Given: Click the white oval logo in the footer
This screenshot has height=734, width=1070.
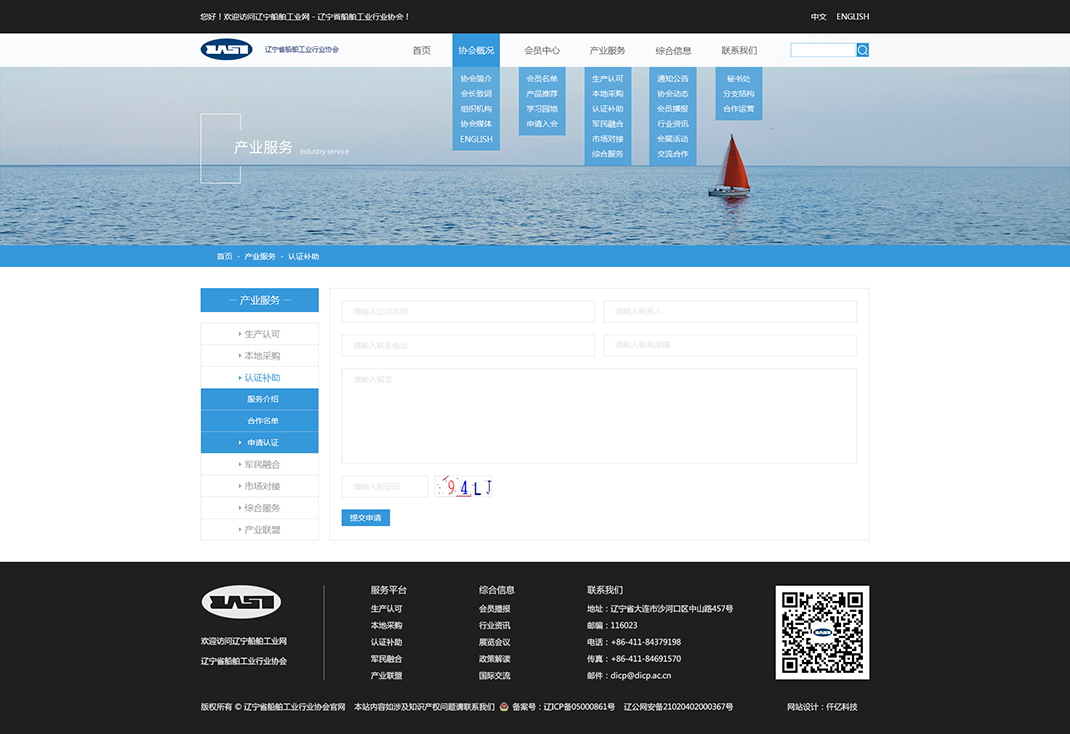Looking at the screenshot, I should pos(241,602).
